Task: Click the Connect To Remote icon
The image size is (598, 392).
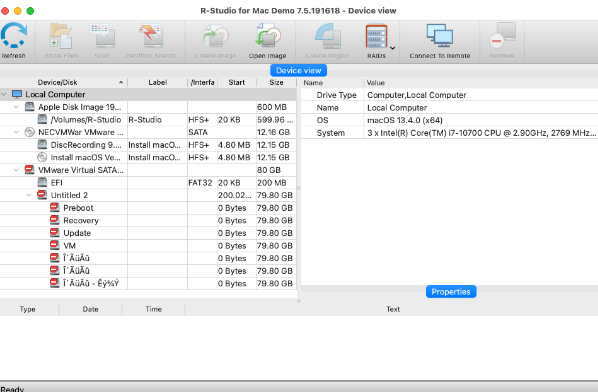Action: [440, 36]
